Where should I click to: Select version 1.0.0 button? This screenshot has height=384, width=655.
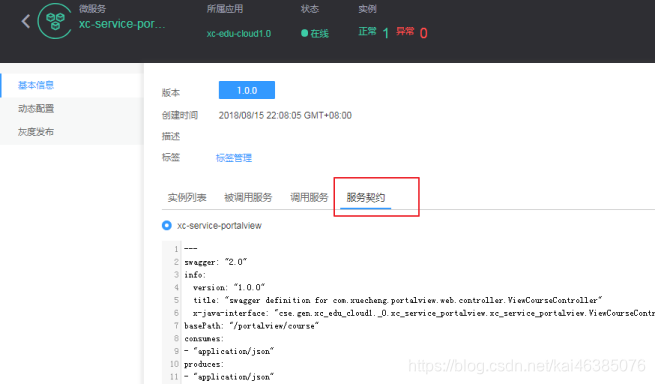[x=247, y=90]
